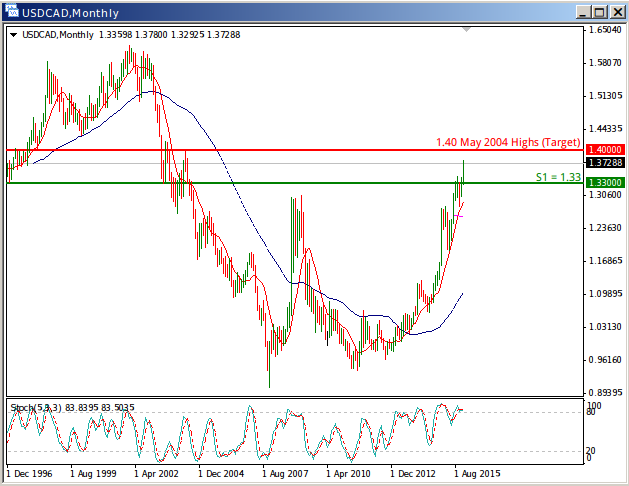Viewport: 629px width, 486px height.
Task: Click the 0.96160 price scale value
Action: (605, 360)
